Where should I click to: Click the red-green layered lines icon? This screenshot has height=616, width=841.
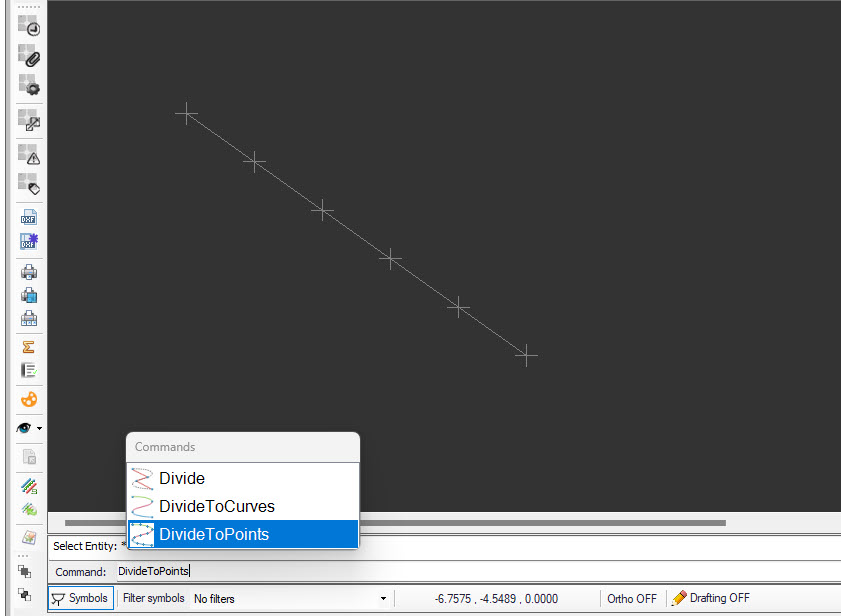click(29, 486)
